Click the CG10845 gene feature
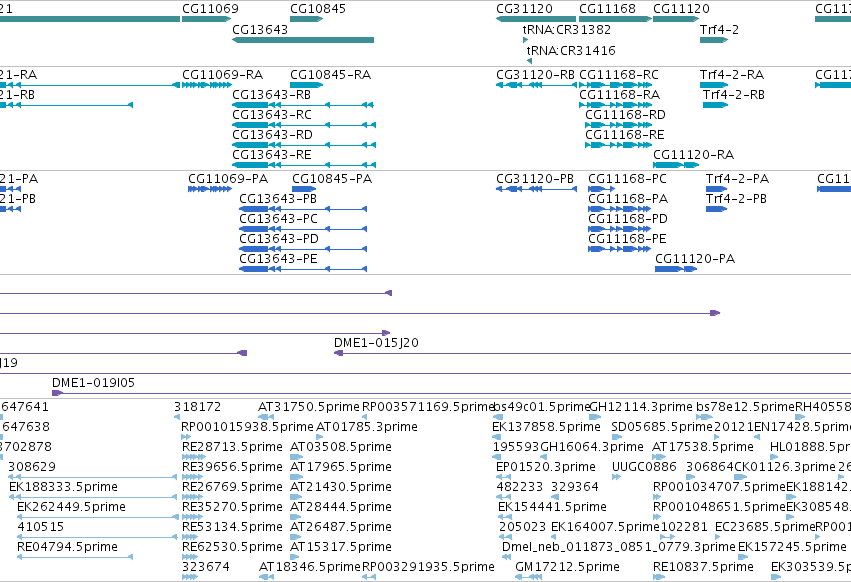Image resolution: width=851 pixels, height=582 pixels. pyautogui.click(x=307, y=19)
